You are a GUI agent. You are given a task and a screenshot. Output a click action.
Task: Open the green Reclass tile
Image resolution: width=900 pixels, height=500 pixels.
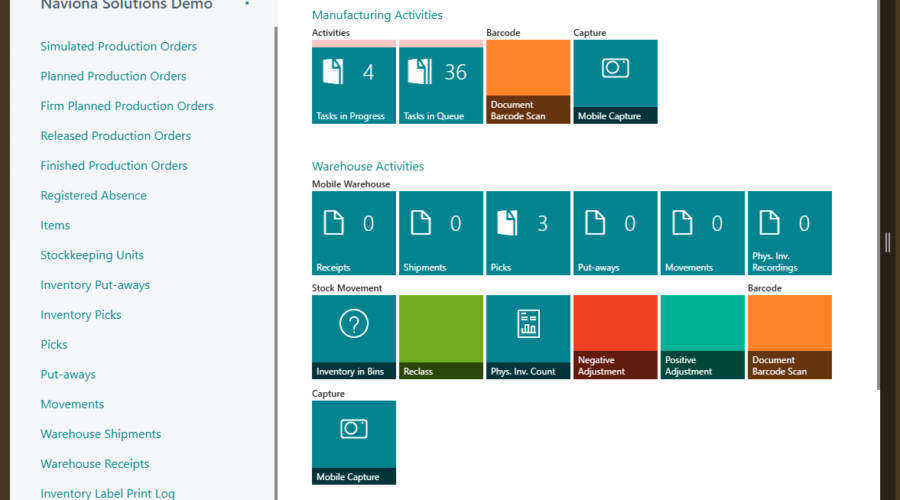click(x=441, y=337)
